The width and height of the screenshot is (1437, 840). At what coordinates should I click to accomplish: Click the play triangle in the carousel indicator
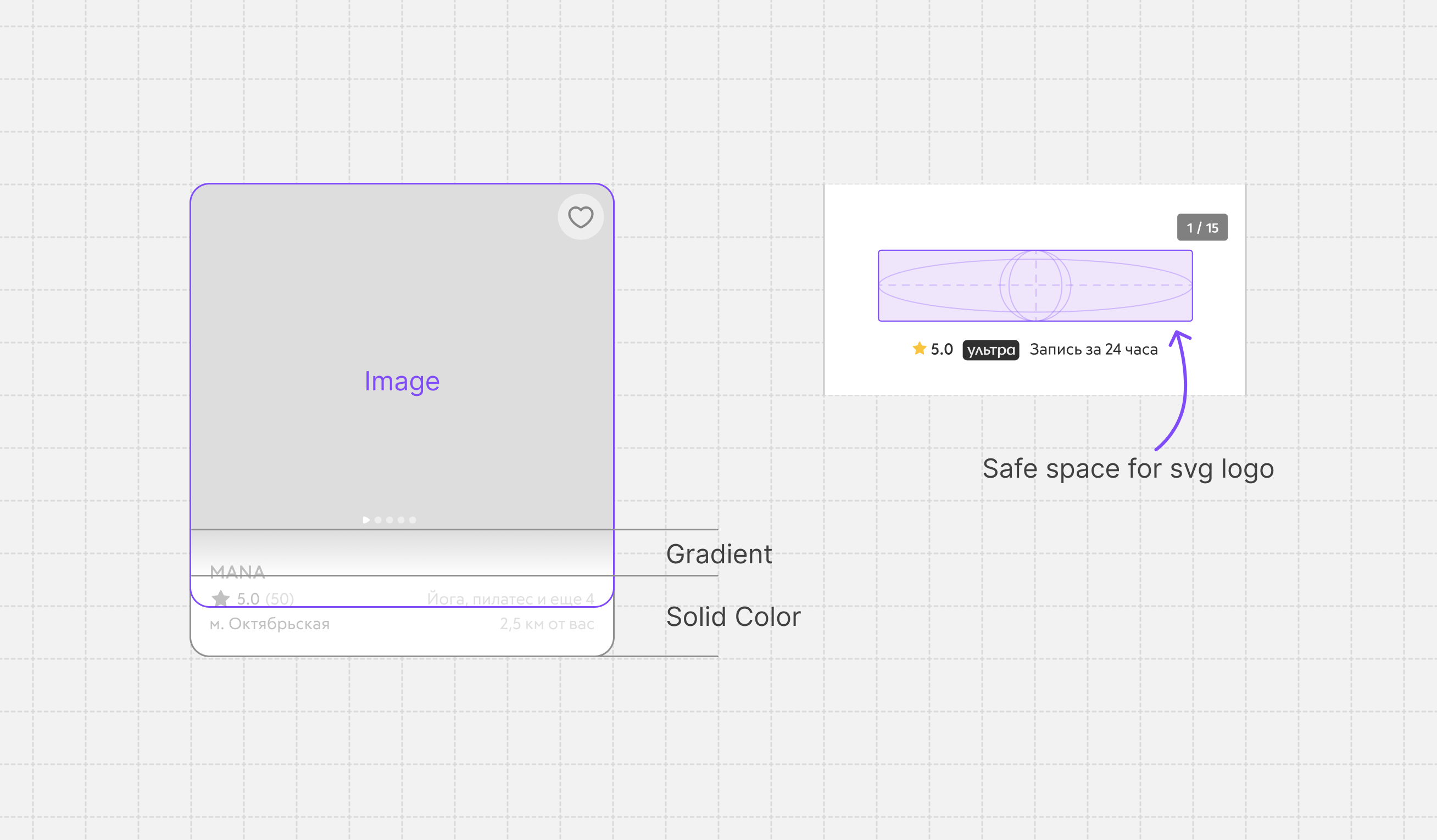tap(366, 519)
